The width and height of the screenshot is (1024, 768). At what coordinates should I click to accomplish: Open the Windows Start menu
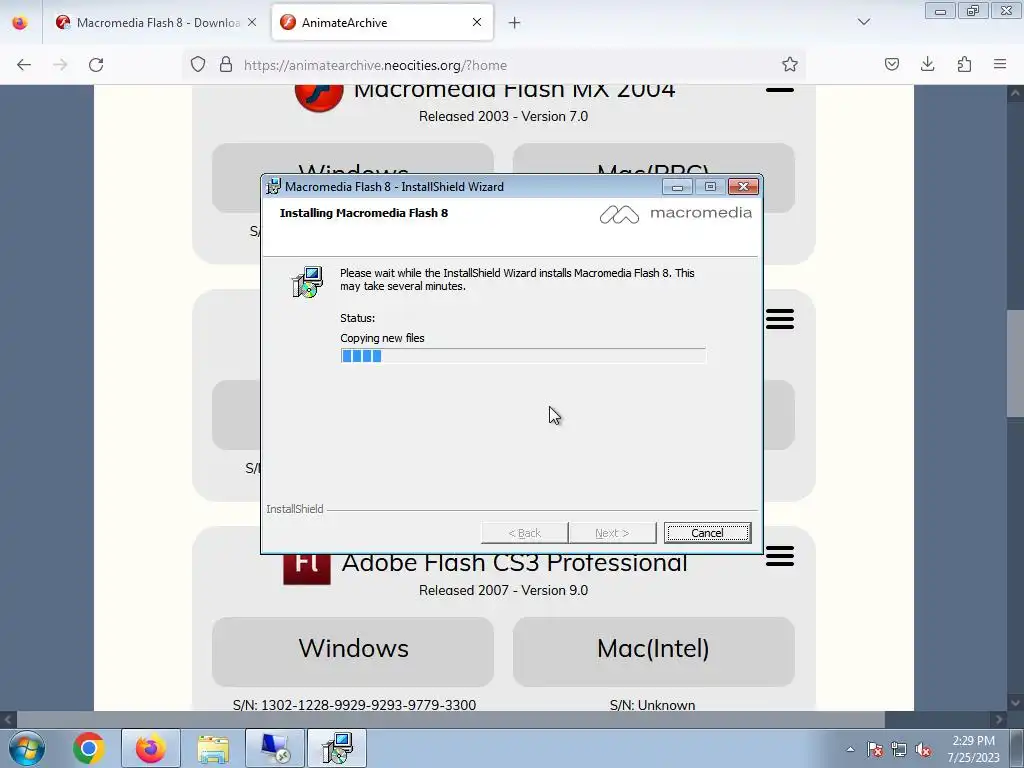point(27,748)
